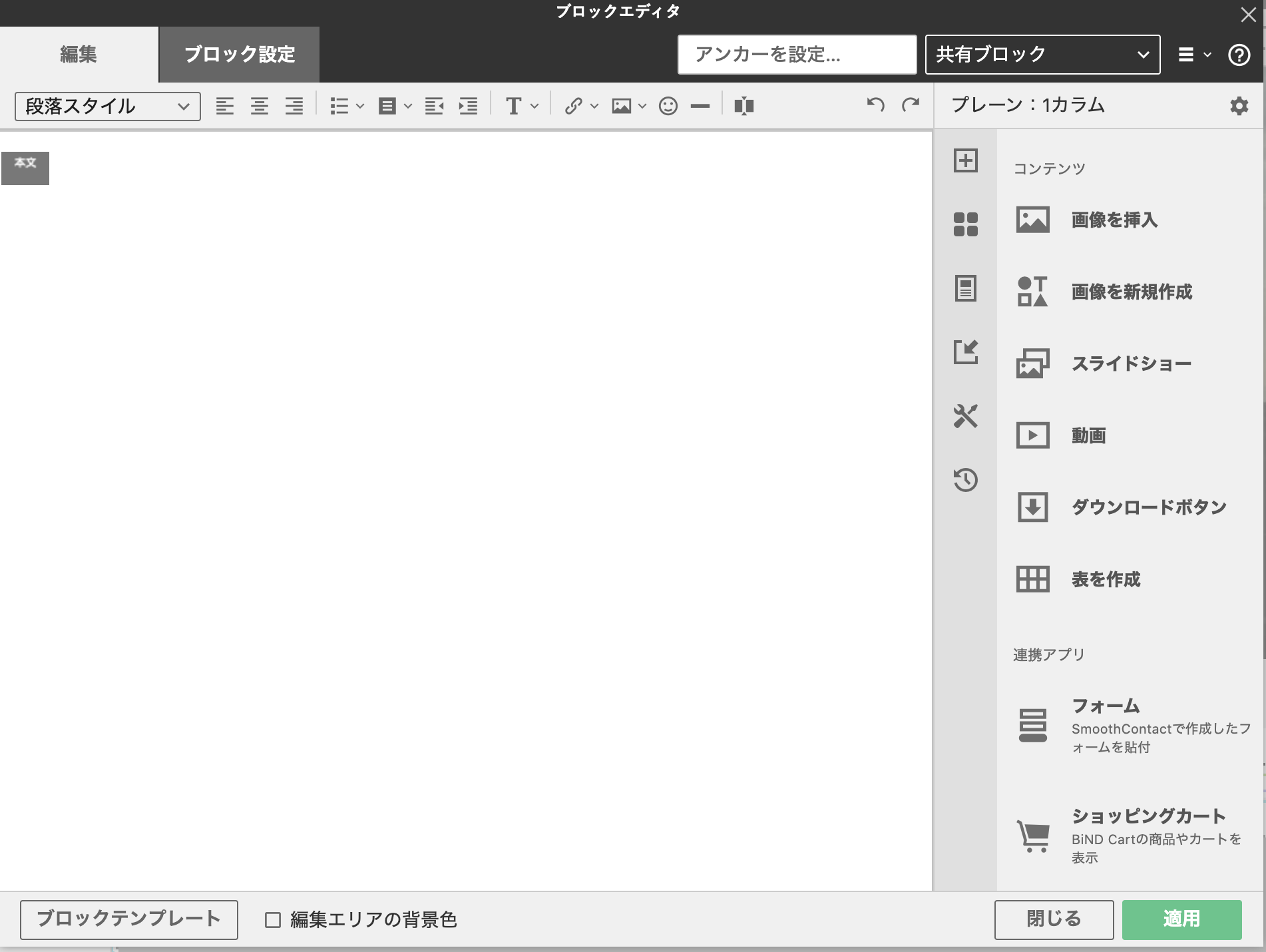Select the add content plus sidebar icon
Screen dimensions: 1266x952
tap(966, 160)
